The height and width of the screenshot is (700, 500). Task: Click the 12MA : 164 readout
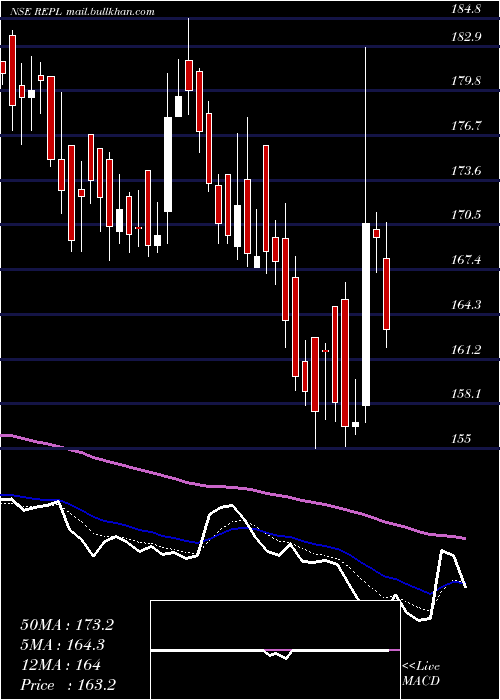click(60, 665)
